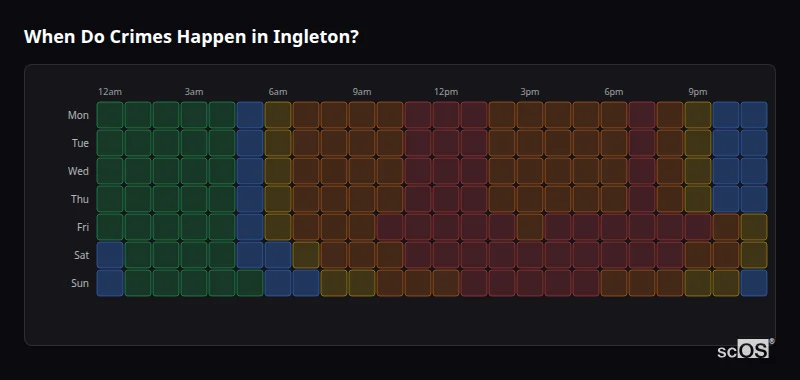Click the "3am" column label
800x380 pixels.
(194, 92)
